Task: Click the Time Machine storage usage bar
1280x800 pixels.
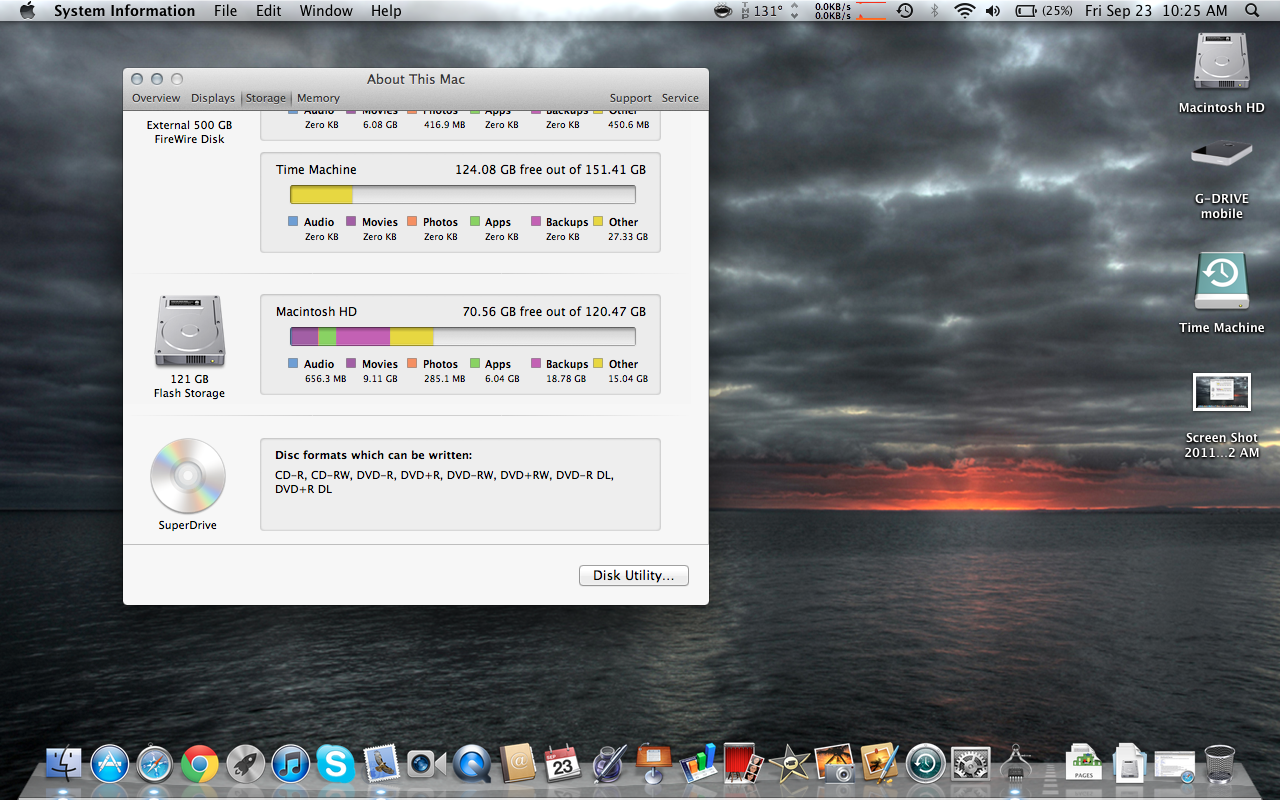Action: point(463,195)
